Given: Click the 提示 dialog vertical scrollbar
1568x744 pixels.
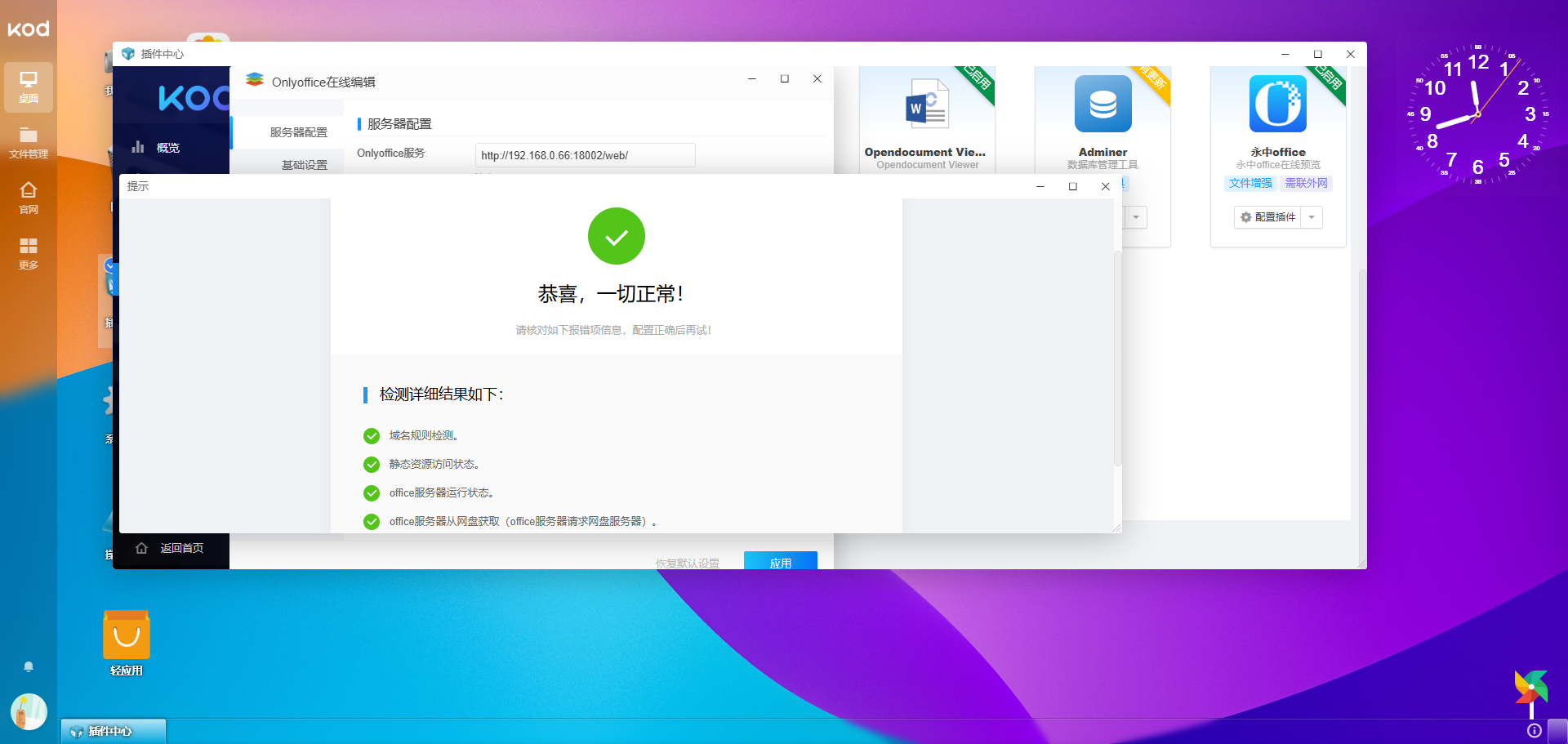Looking at the screenshot, I should click(x=1117, y=359).
